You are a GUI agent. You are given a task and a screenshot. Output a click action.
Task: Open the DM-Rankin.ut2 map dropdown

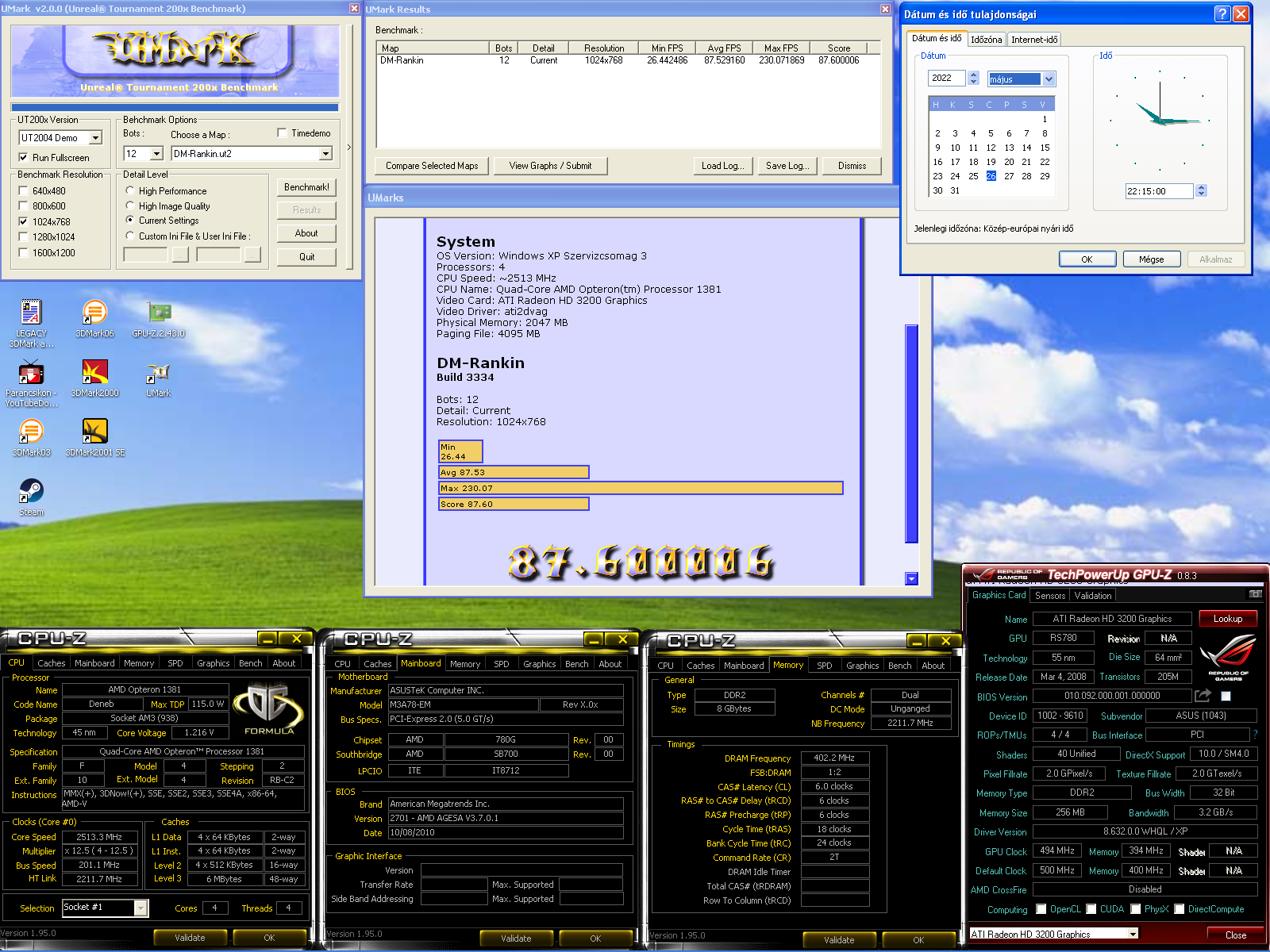point(325,153)
